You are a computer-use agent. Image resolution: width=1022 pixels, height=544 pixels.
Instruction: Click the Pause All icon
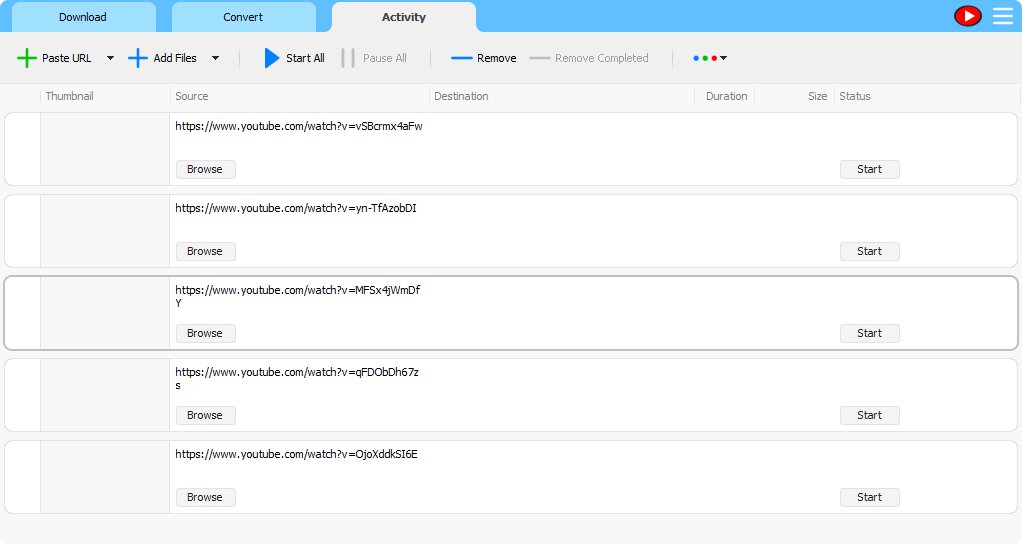pos(348,58)
